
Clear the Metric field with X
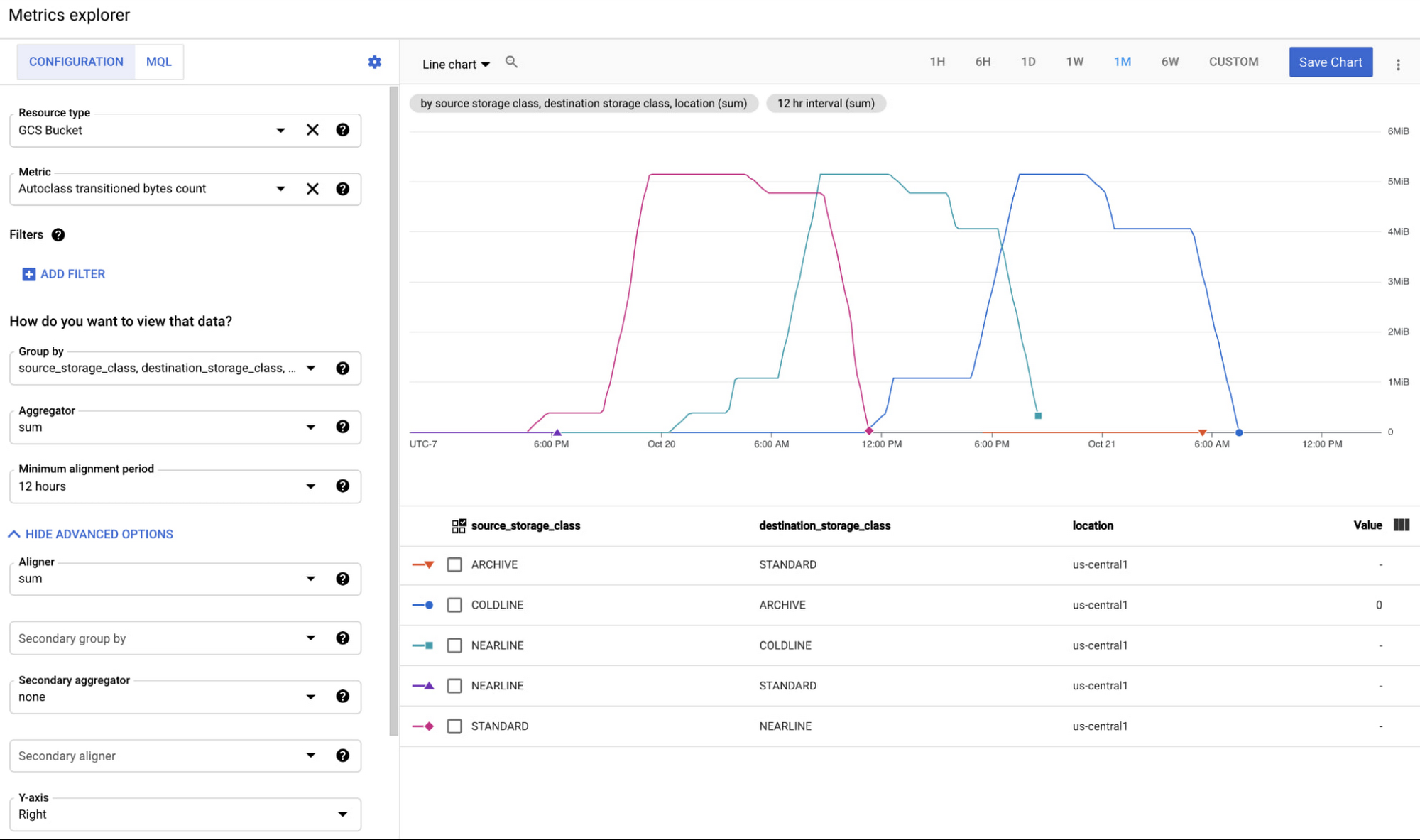pos(312,189)
